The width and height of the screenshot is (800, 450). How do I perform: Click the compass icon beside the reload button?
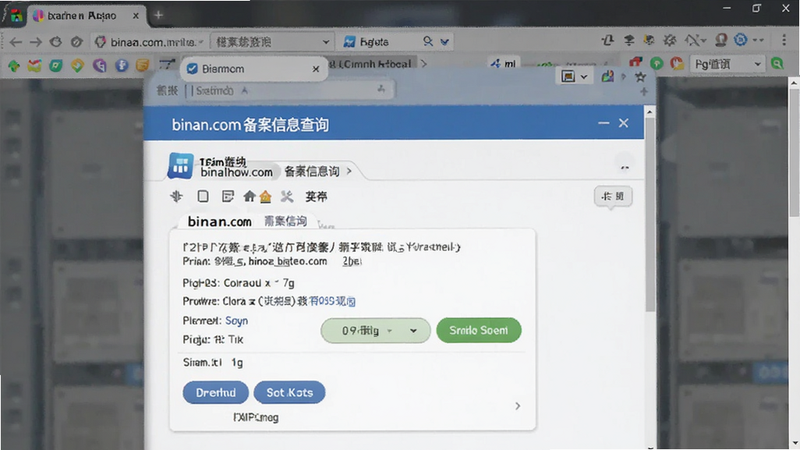pyautogui.click(x=77, y=42)
